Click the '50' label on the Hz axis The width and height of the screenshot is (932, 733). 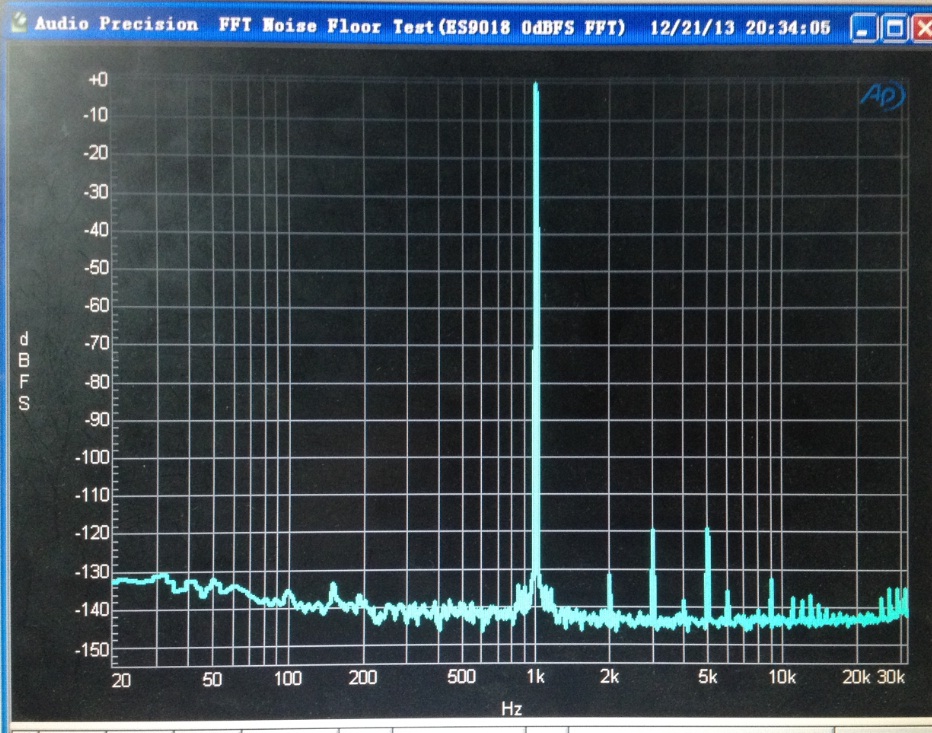click(212, 679)
